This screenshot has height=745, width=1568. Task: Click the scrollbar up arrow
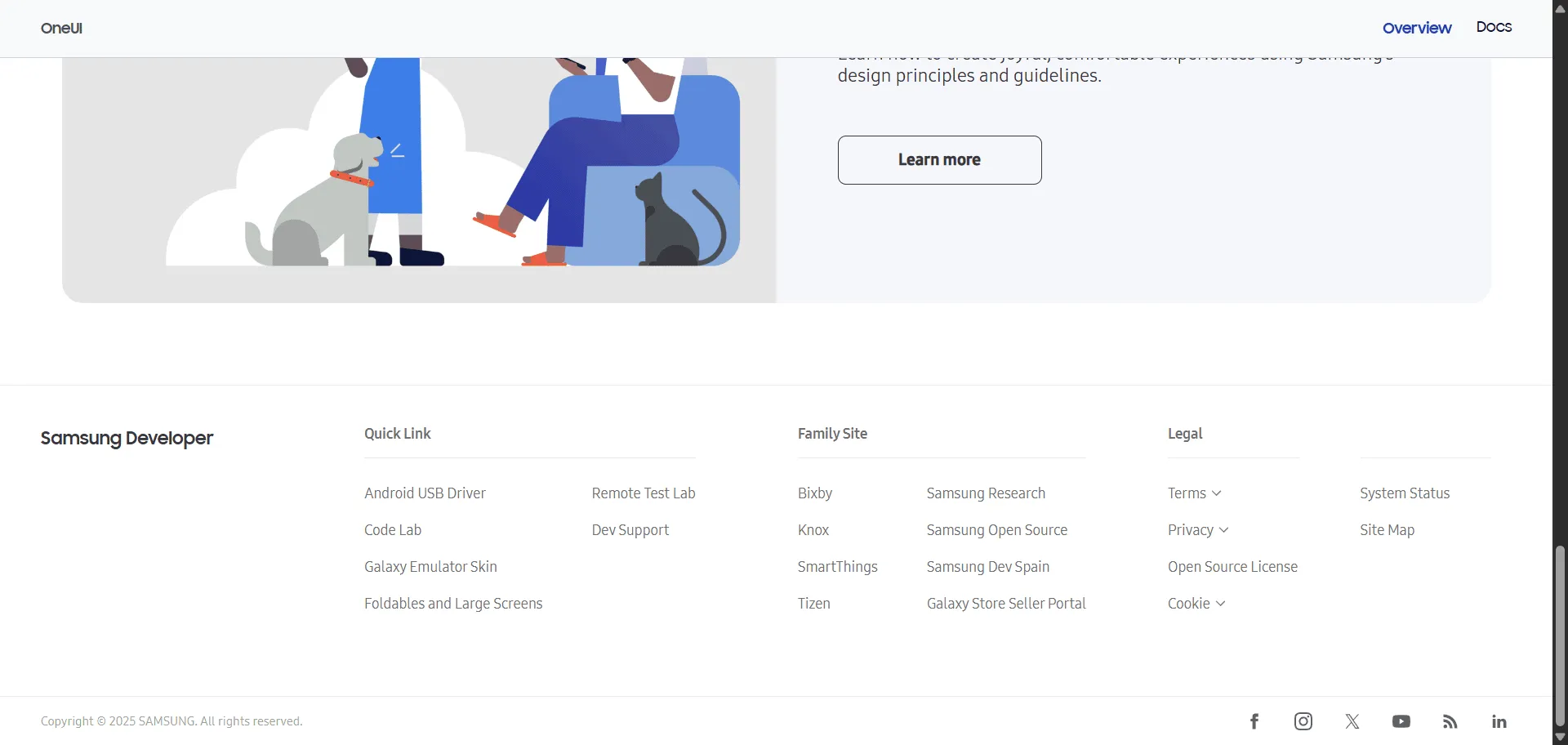click(x=1560, y=8)
